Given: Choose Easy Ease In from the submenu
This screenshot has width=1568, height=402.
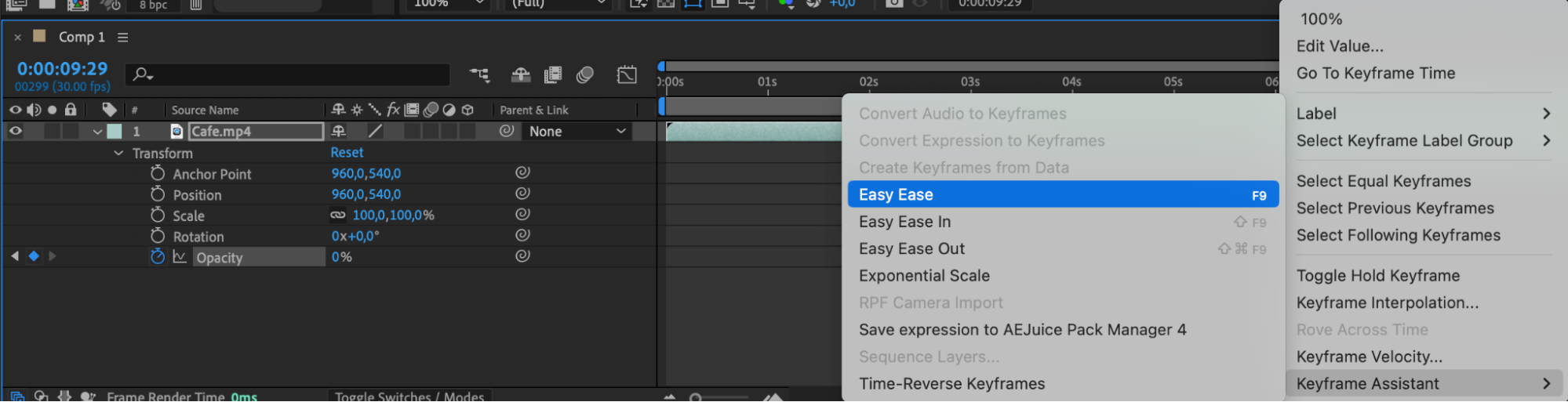Looking at the screenshot, I should [x=904, y=222].
